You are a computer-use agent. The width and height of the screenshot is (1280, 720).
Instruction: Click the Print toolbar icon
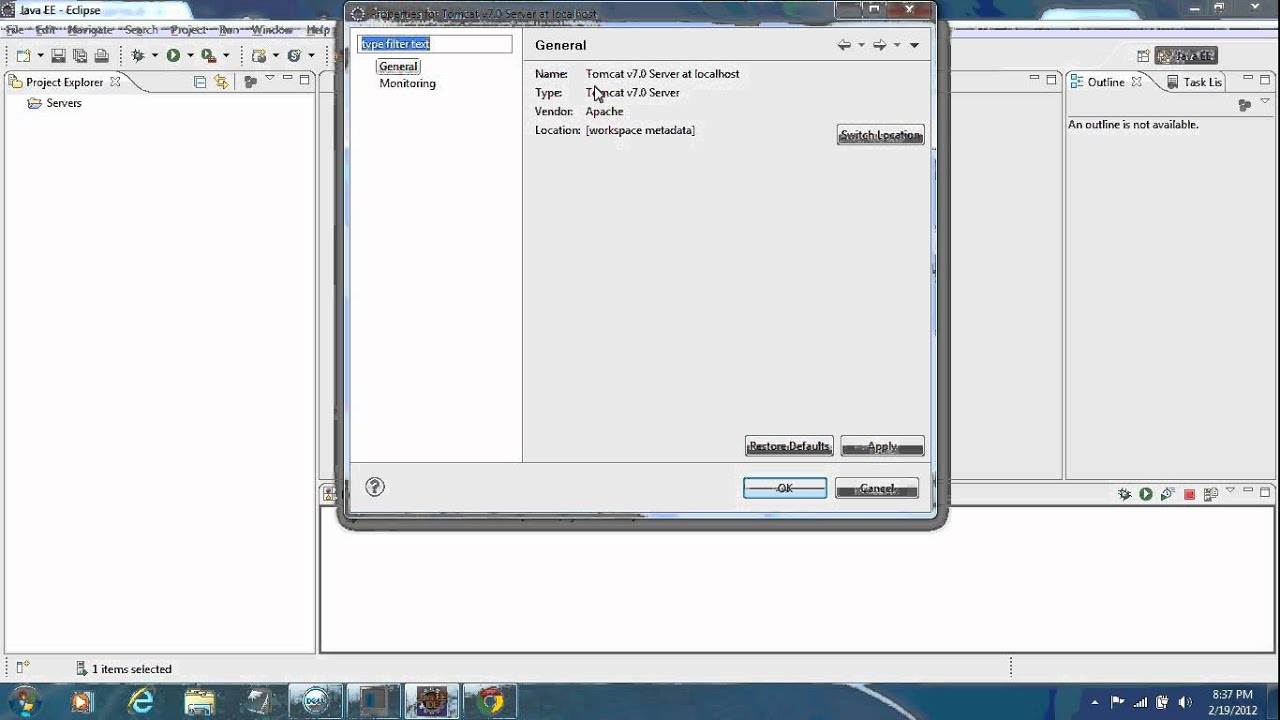(x=101, y=56)
